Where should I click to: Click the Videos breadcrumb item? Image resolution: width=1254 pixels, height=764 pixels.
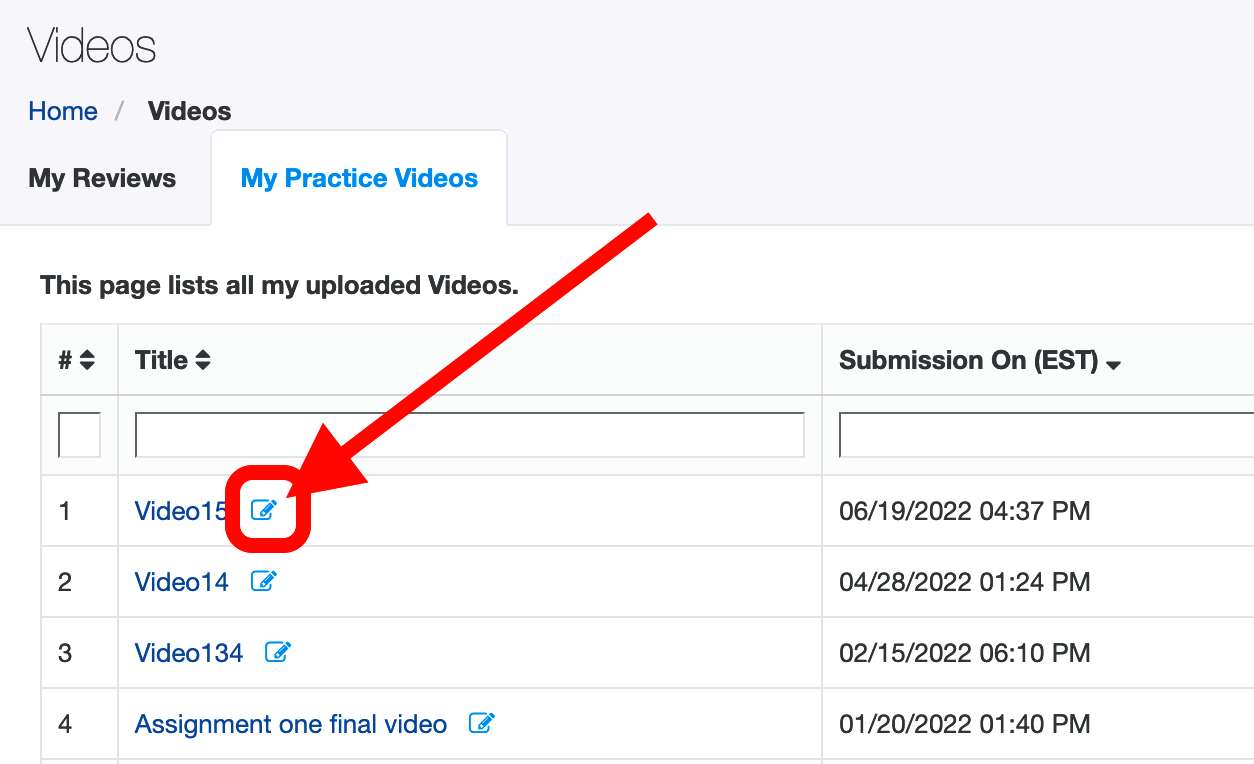[x=189, y=111]
